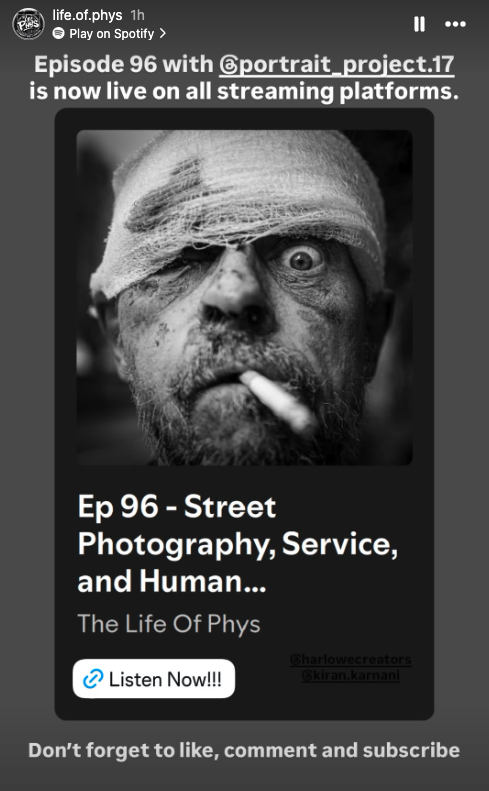
Task: Open the Play on Spotify link
Action: coord(110,33)
